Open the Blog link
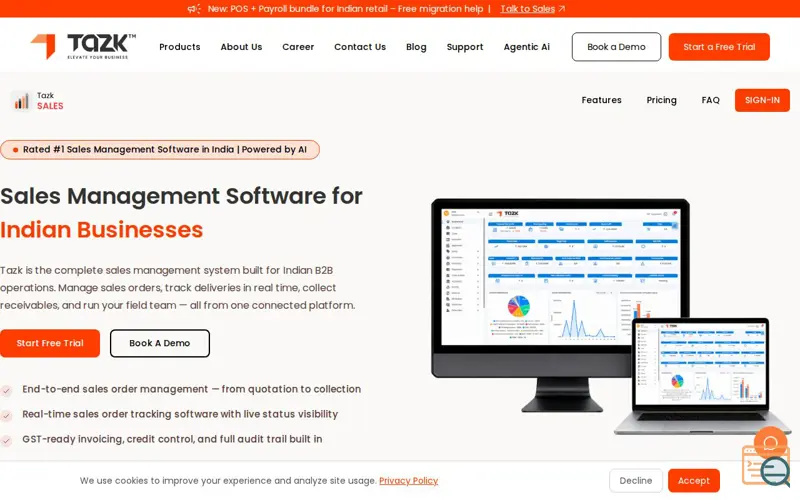Screen dimensions: 800x500 (x=416, y=47)
